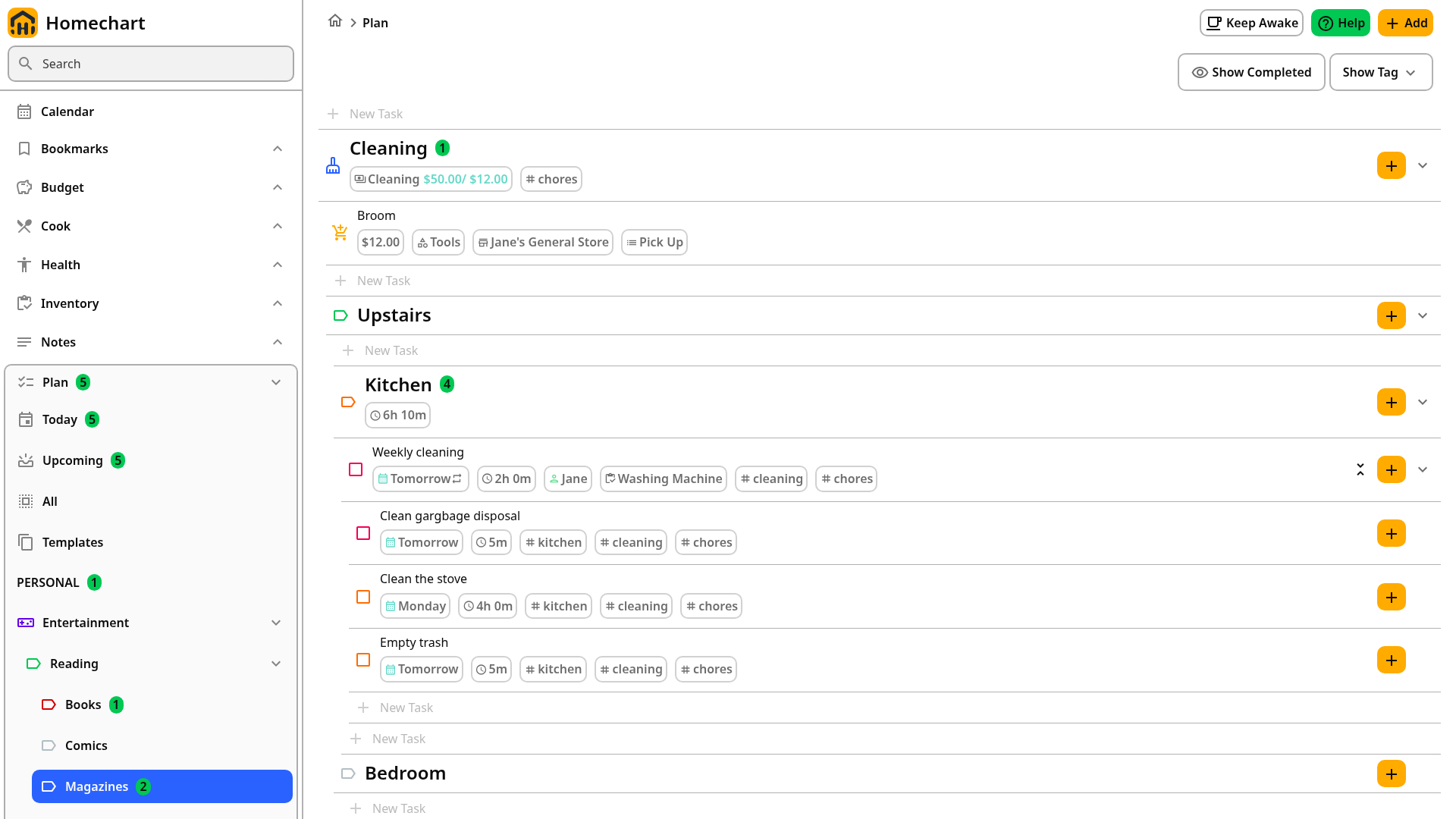Screen dimensions: 1456x819
Task: Click the Kitchen orange tag icon
Action: tap(348, 402)
